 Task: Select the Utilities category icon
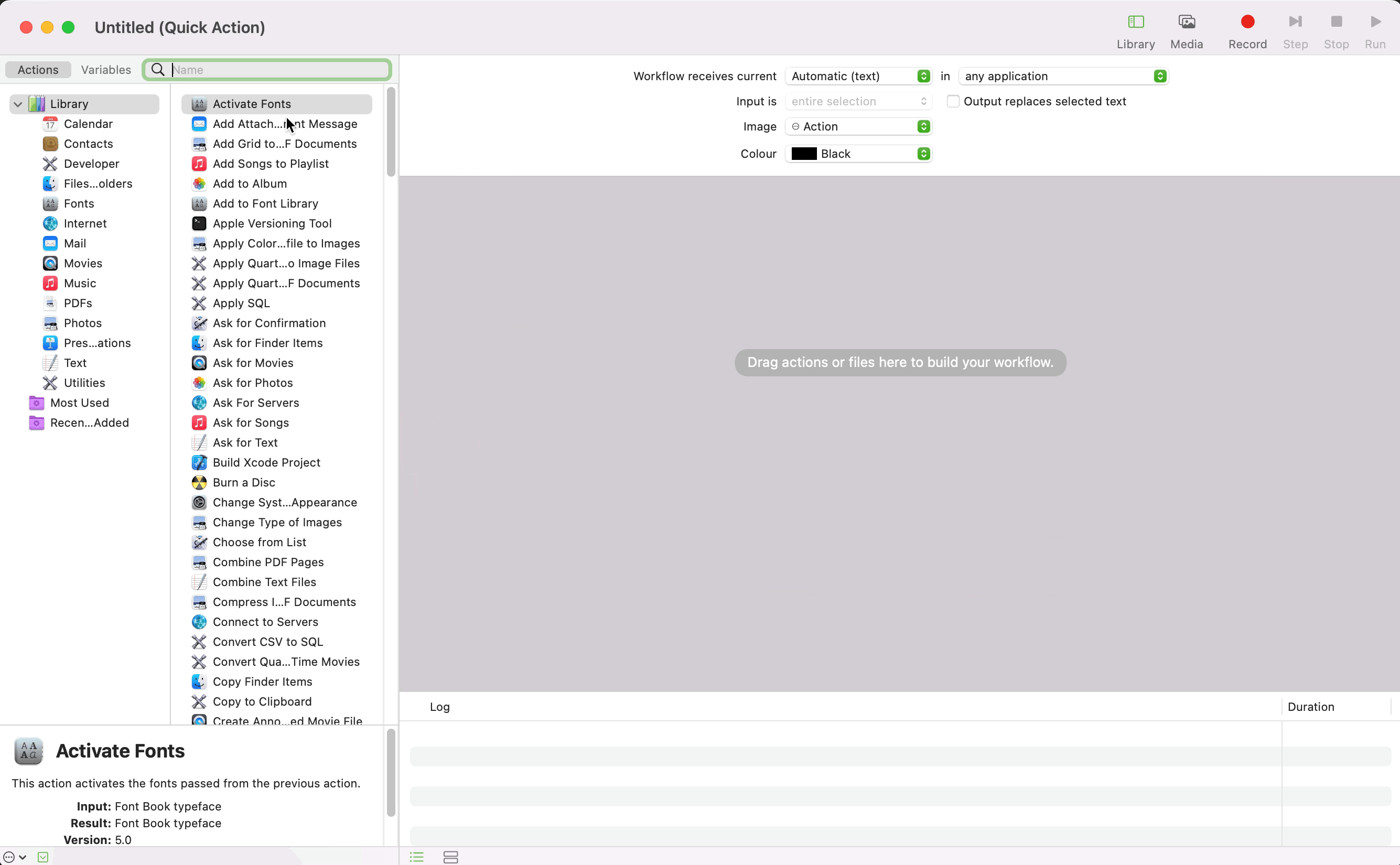click(50, 383)
